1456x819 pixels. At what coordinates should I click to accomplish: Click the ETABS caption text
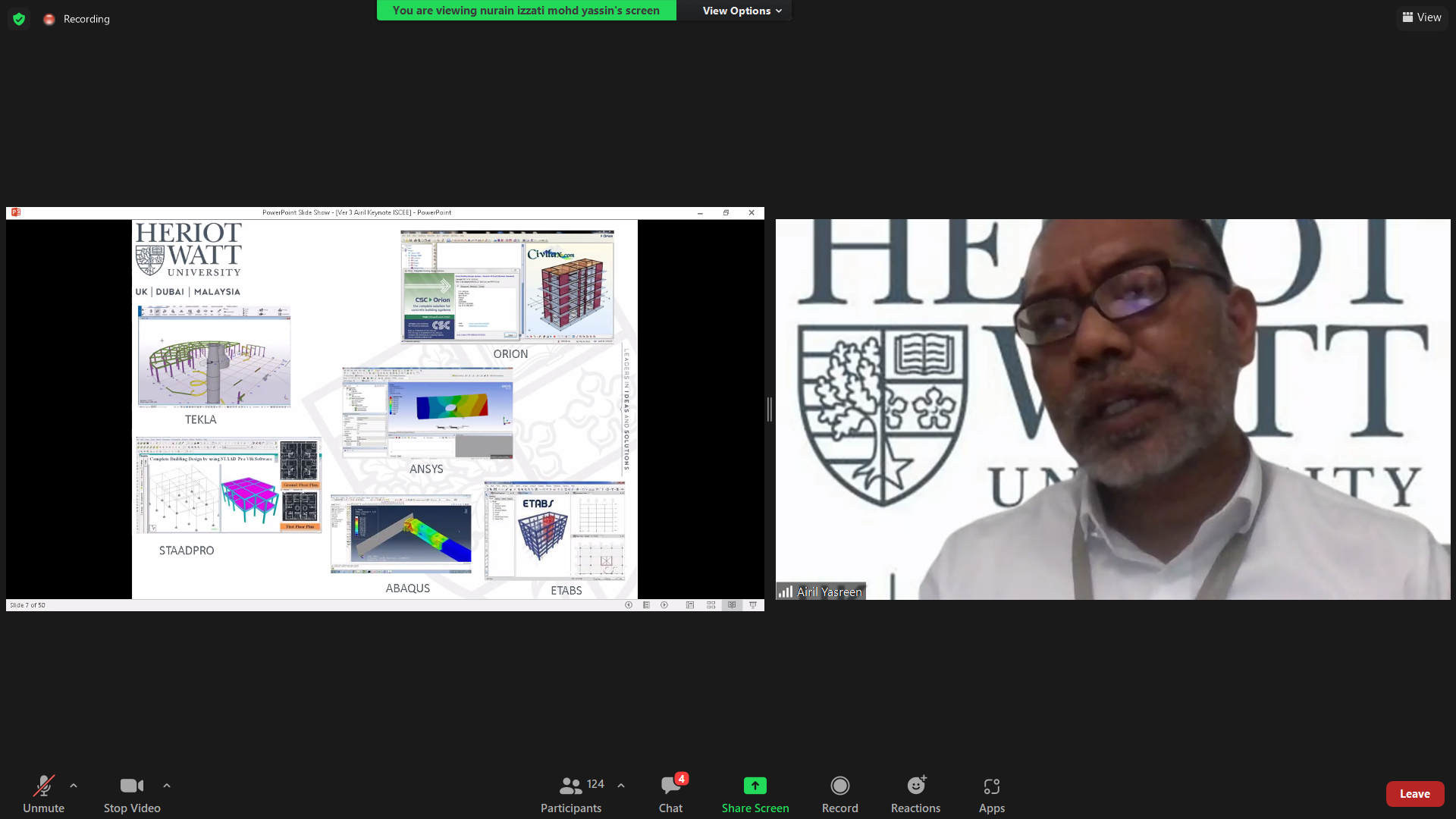coord(566,591)
